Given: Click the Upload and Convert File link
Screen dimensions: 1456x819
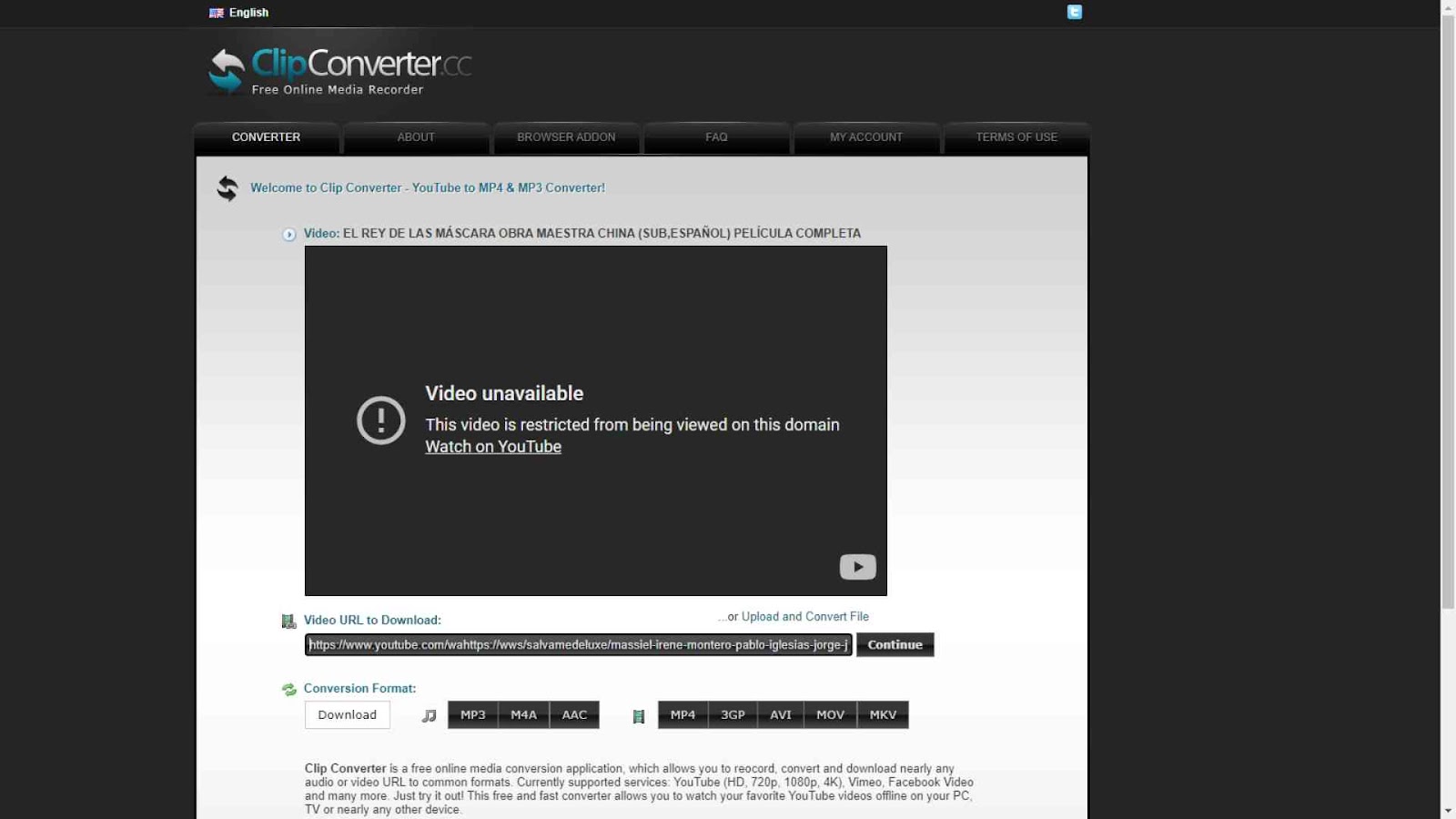Looking at the screenshot, I should tap(805, 617).
